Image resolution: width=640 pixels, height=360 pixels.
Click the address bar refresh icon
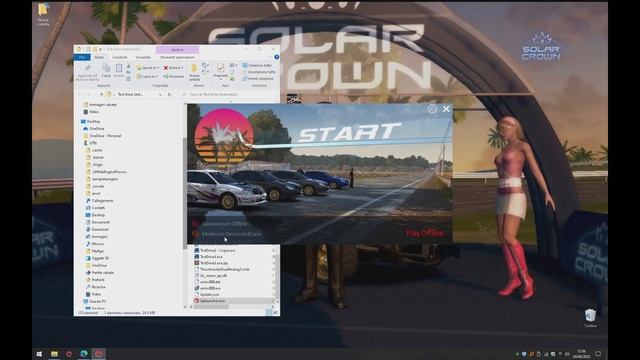point(169,94)
